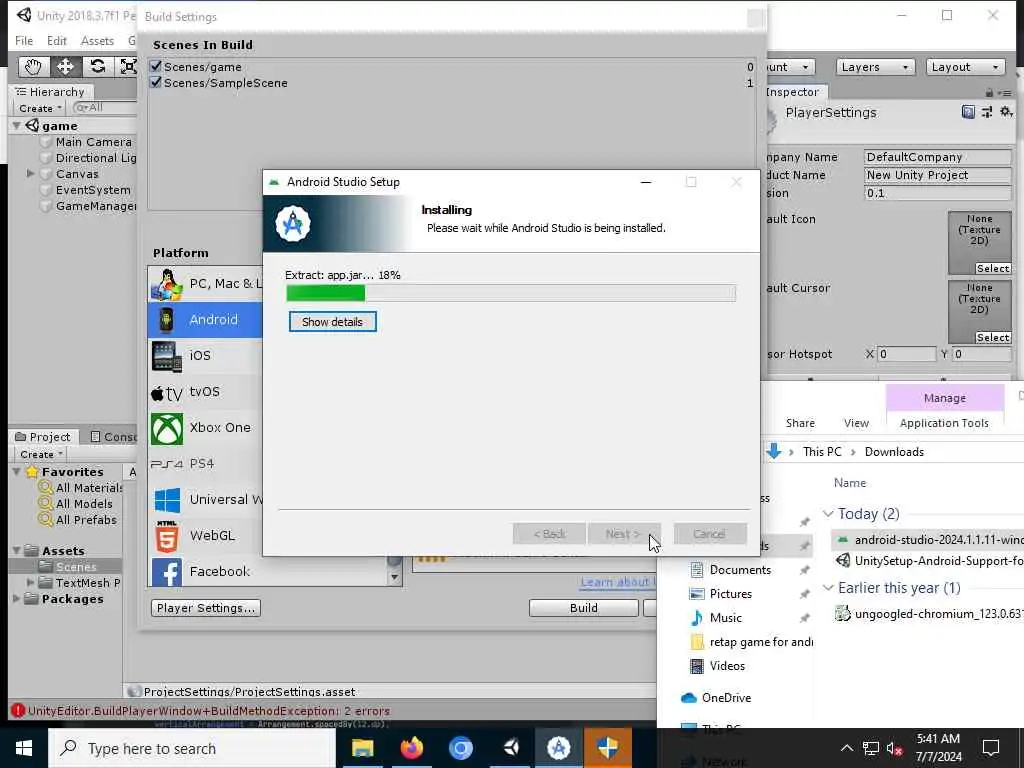The image size is (1024, 768).
Task: Select the Hand tool in Unity toolbar
Action: pyautogui.click(x=33, y=67)
